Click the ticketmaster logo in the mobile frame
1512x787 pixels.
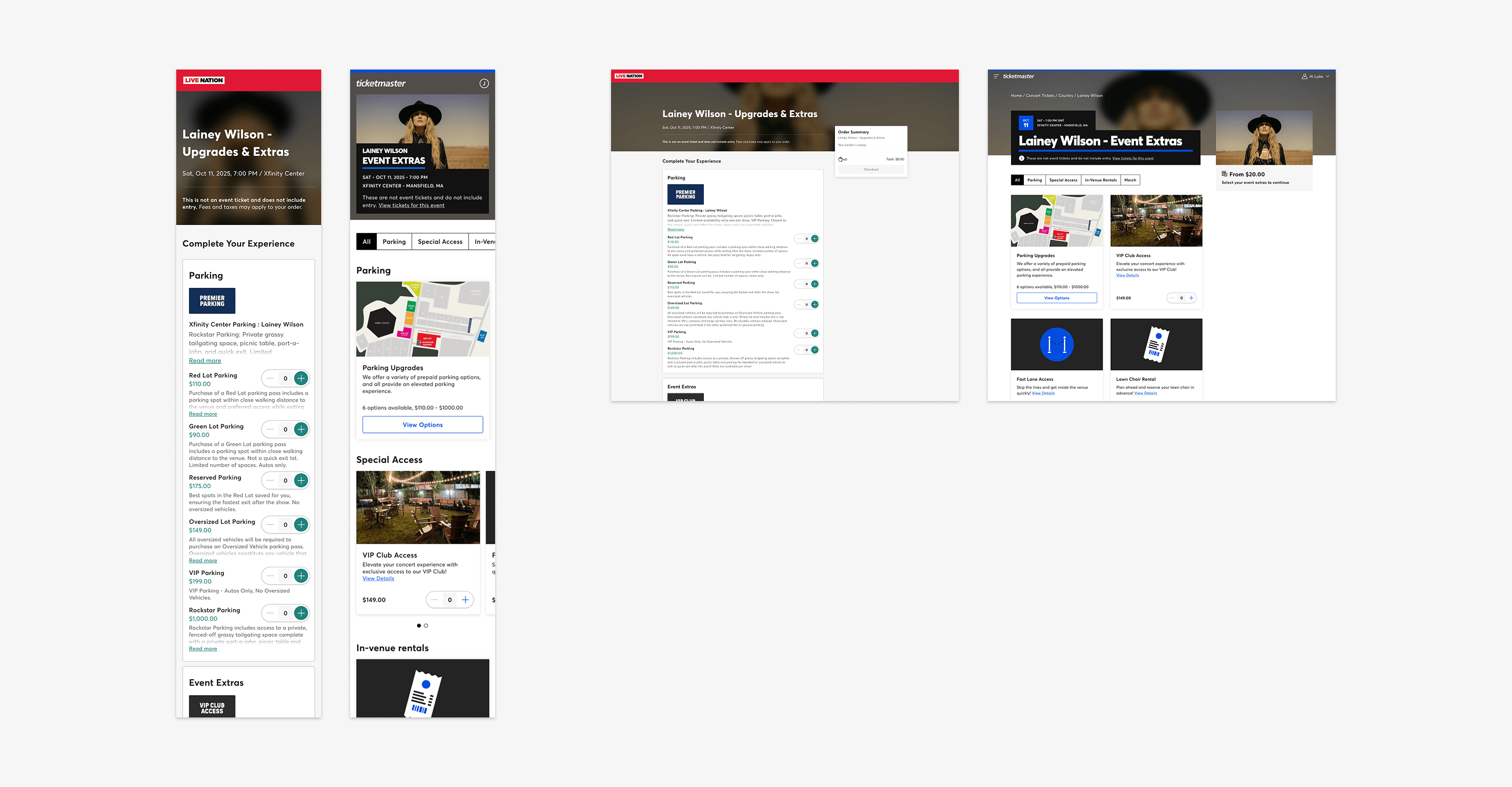[x=381, y=83]
